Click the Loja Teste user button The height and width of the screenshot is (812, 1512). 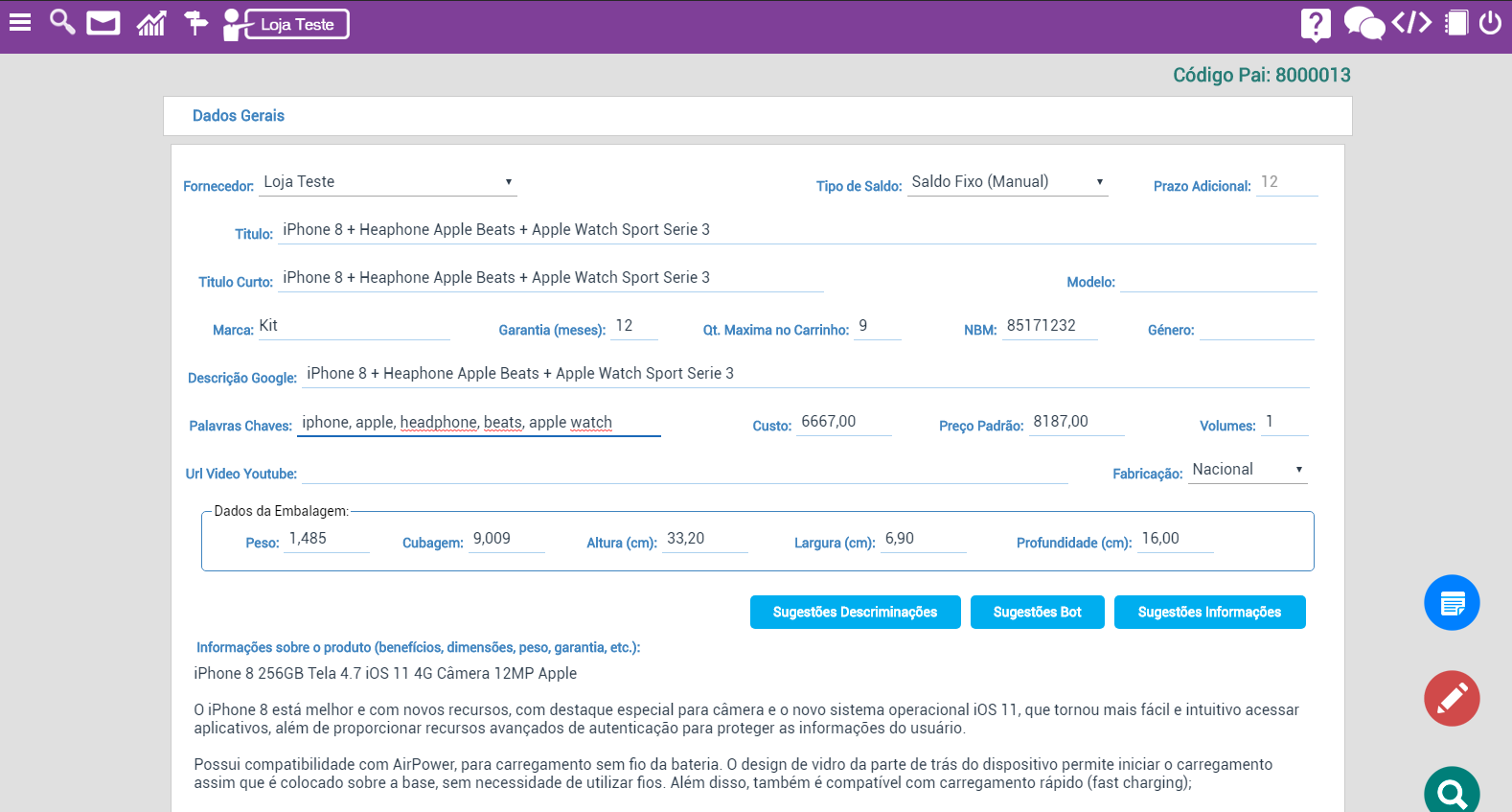[x=286, y=24]
